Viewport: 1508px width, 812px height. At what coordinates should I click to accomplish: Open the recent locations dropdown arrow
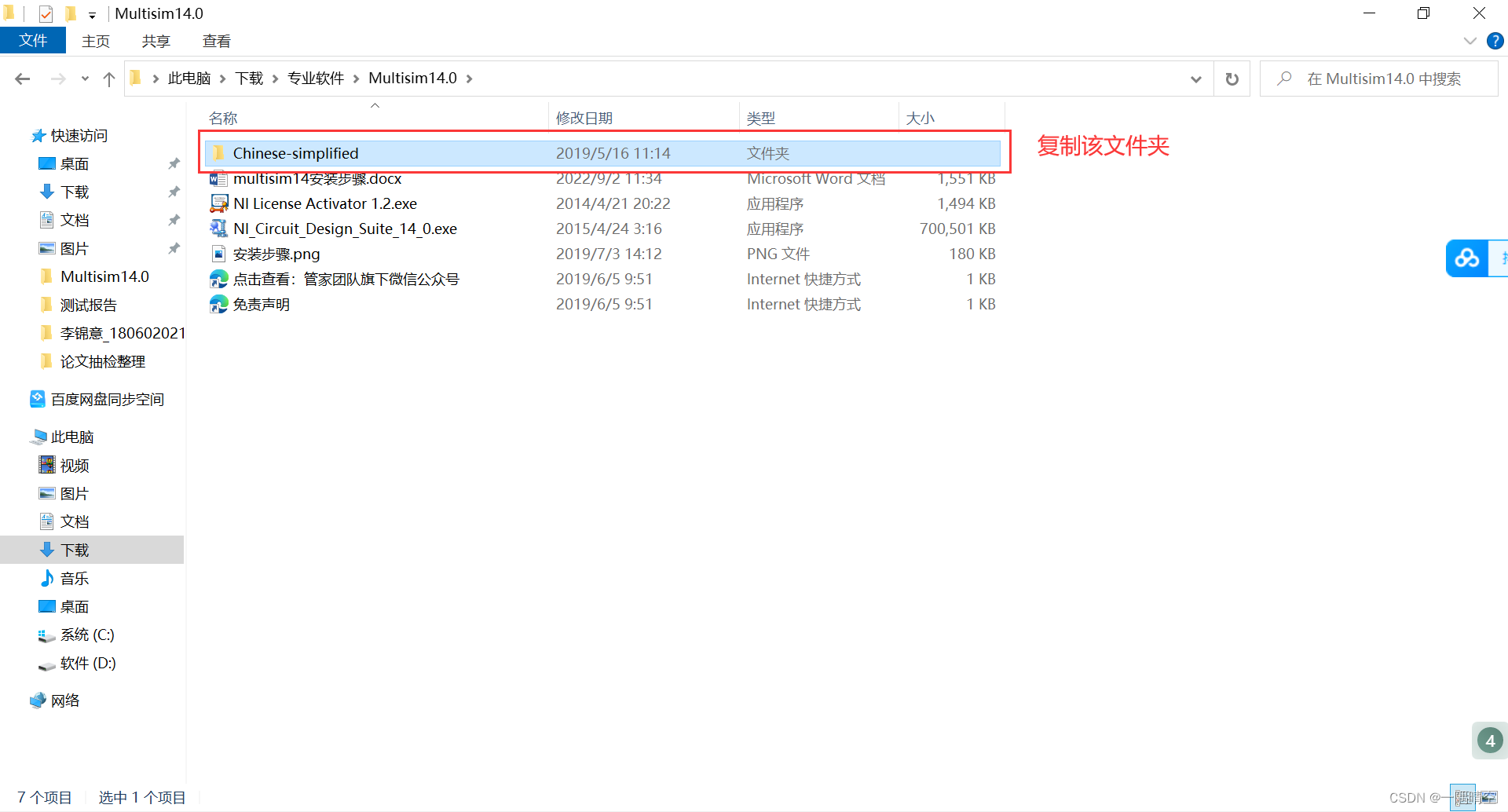click(85, 79)
